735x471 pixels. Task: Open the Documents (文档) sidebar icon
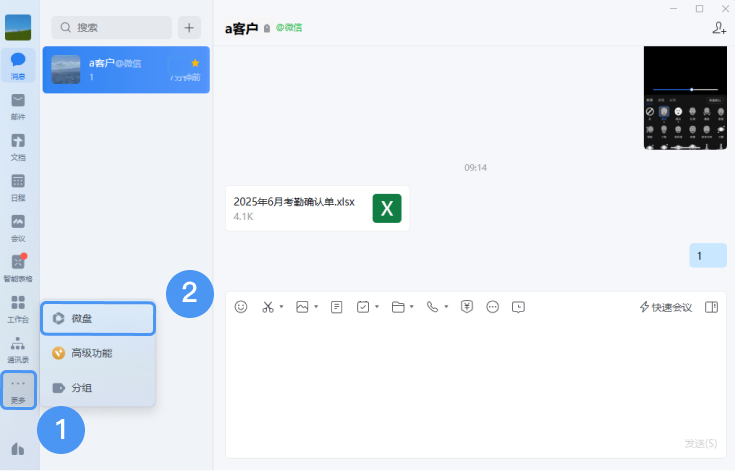pyautogui.click(x=18, y=147)
